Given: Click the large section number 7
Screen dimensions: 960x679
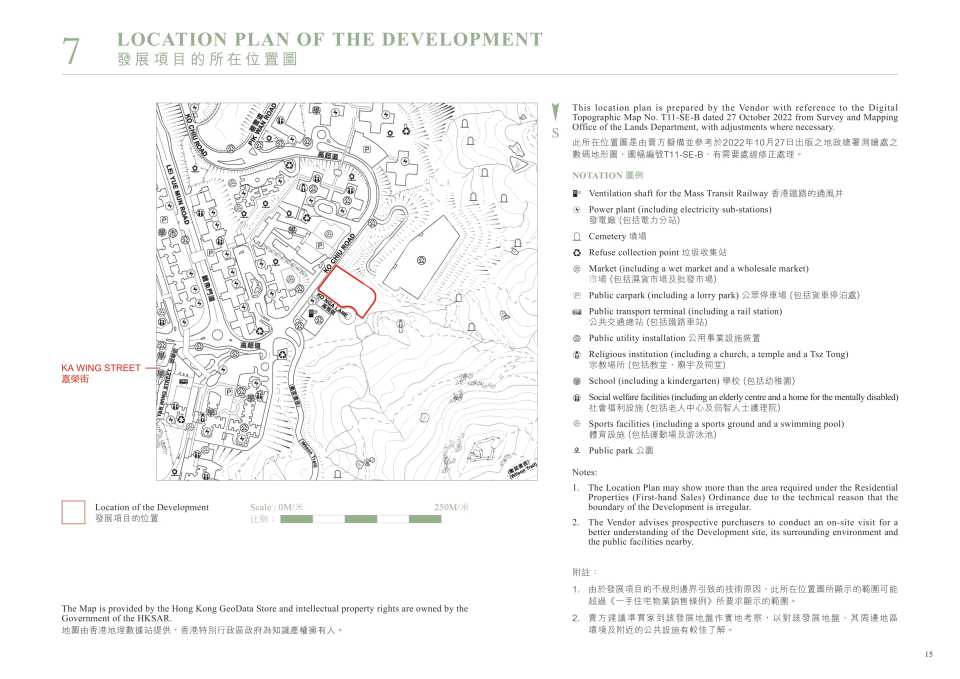Looking at the screenshot, I should (x=71, y=51).
